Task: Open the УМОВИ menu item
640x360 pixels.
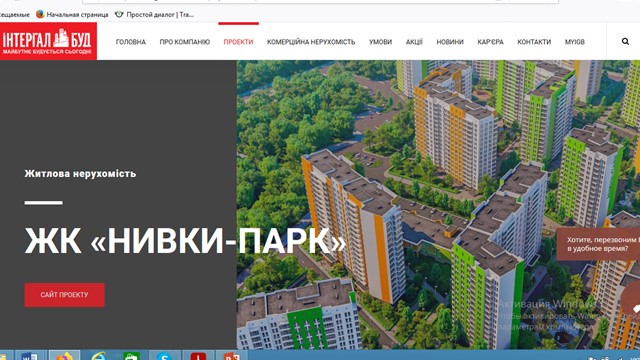Action: tap(380, 42)
